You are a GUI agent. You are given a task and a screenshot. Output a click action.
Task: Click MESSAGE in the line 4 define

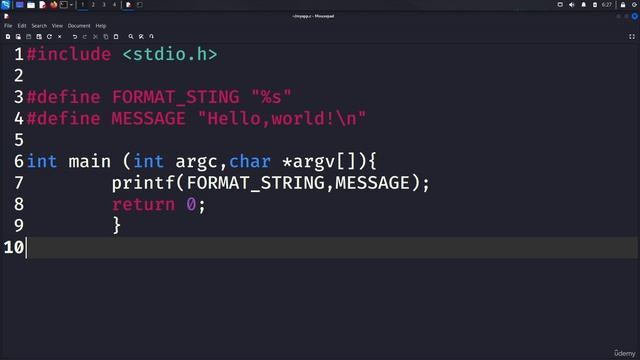coord(149,119)
